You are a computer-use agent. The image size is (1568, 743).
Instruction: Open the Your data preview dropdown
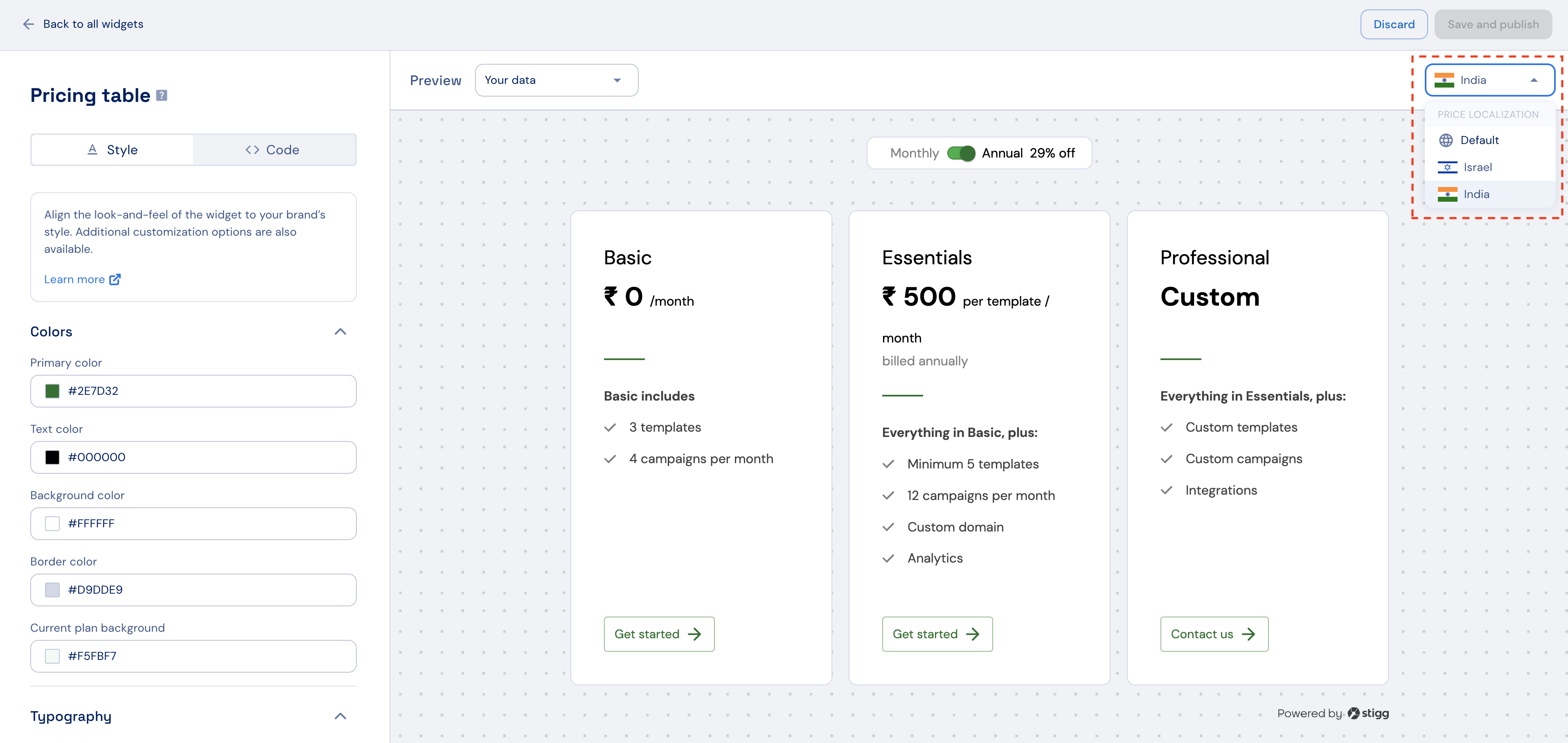pos(556,80)
